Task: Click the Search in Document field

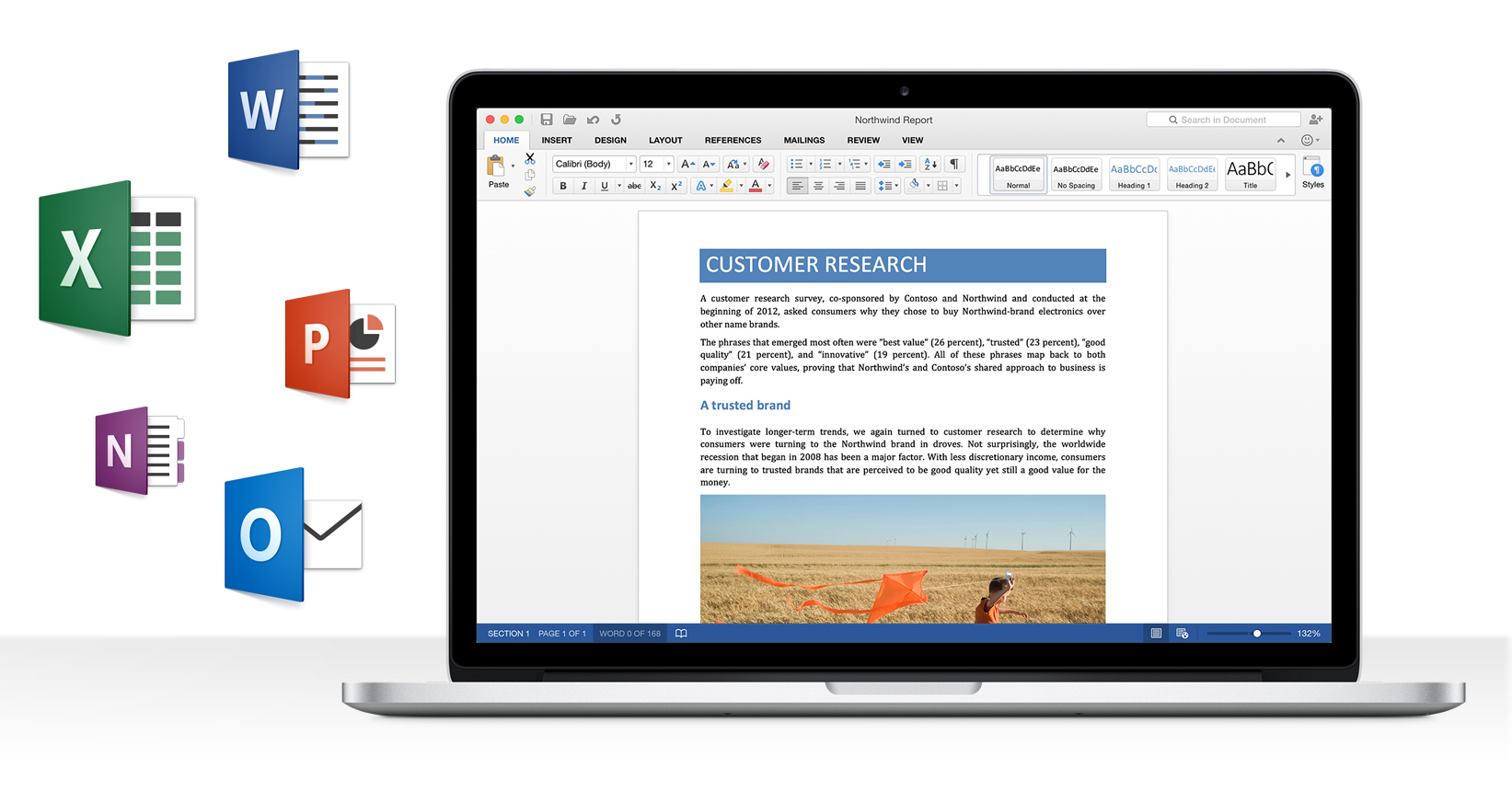Action: [1224, 120]
